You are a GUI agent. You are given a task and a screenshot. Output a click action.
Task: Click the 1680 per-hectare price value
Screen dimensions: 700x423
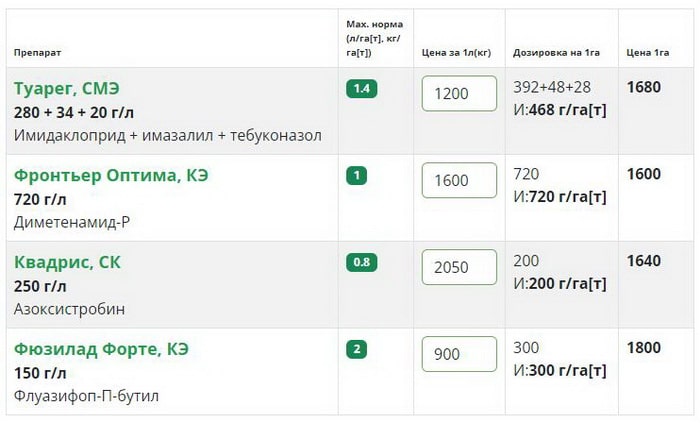tap(643, 87)
